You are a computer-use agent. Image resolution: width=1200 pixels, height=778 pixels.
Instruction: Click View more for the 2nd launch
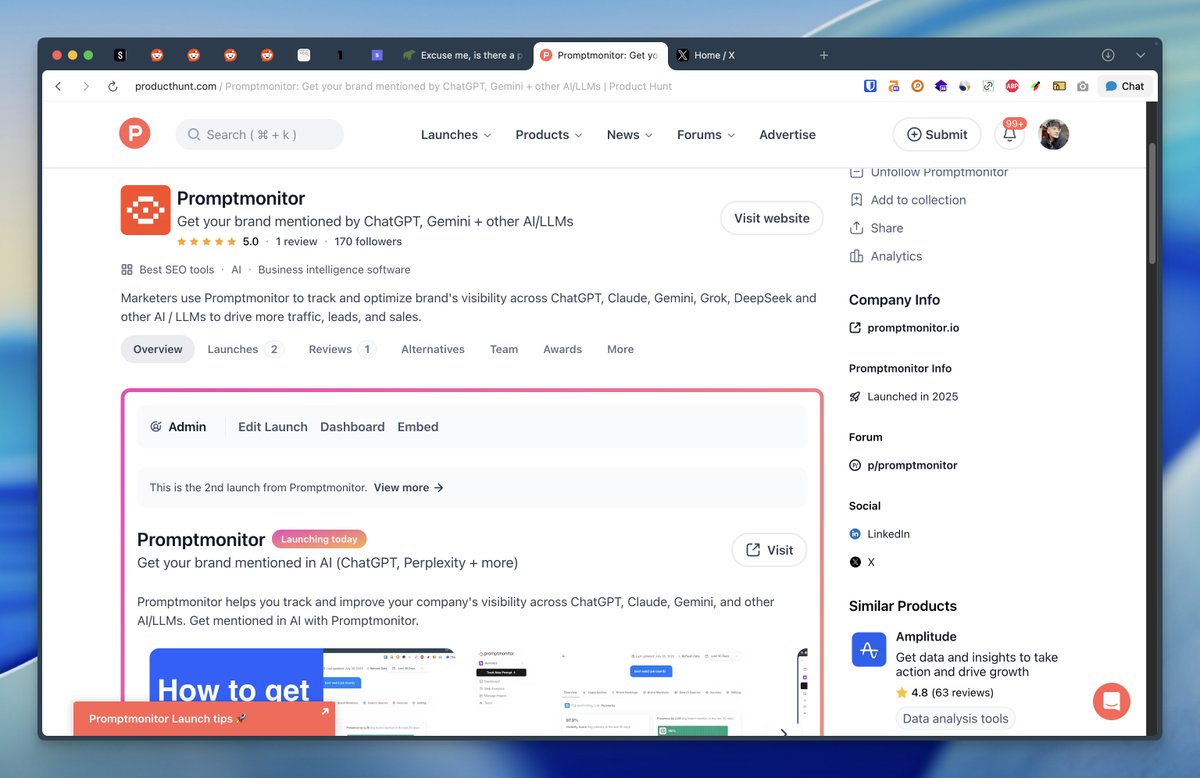point(409,488)
